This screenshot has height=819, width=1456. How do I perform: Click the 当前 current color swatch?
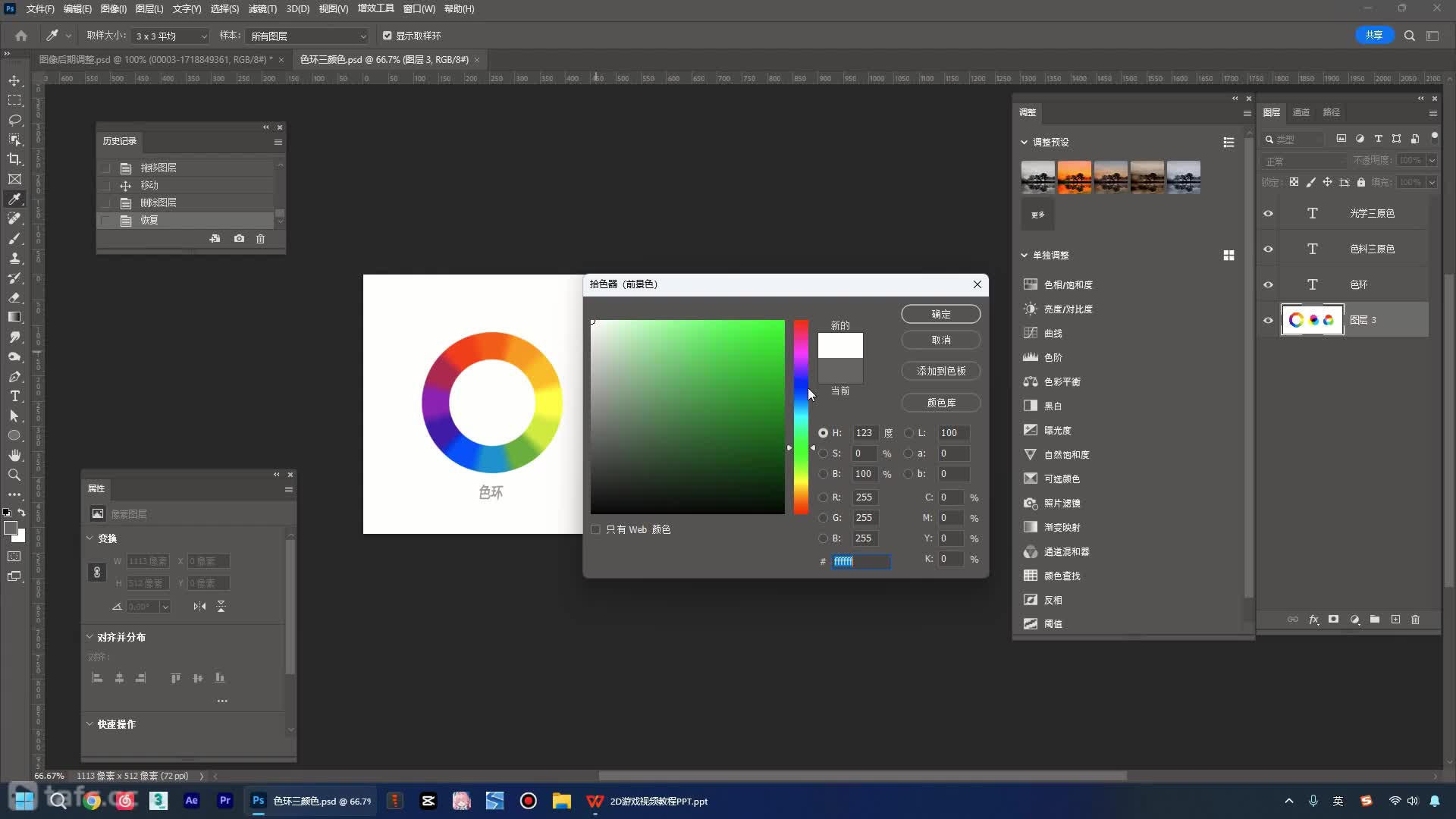[x=840, y=371]
